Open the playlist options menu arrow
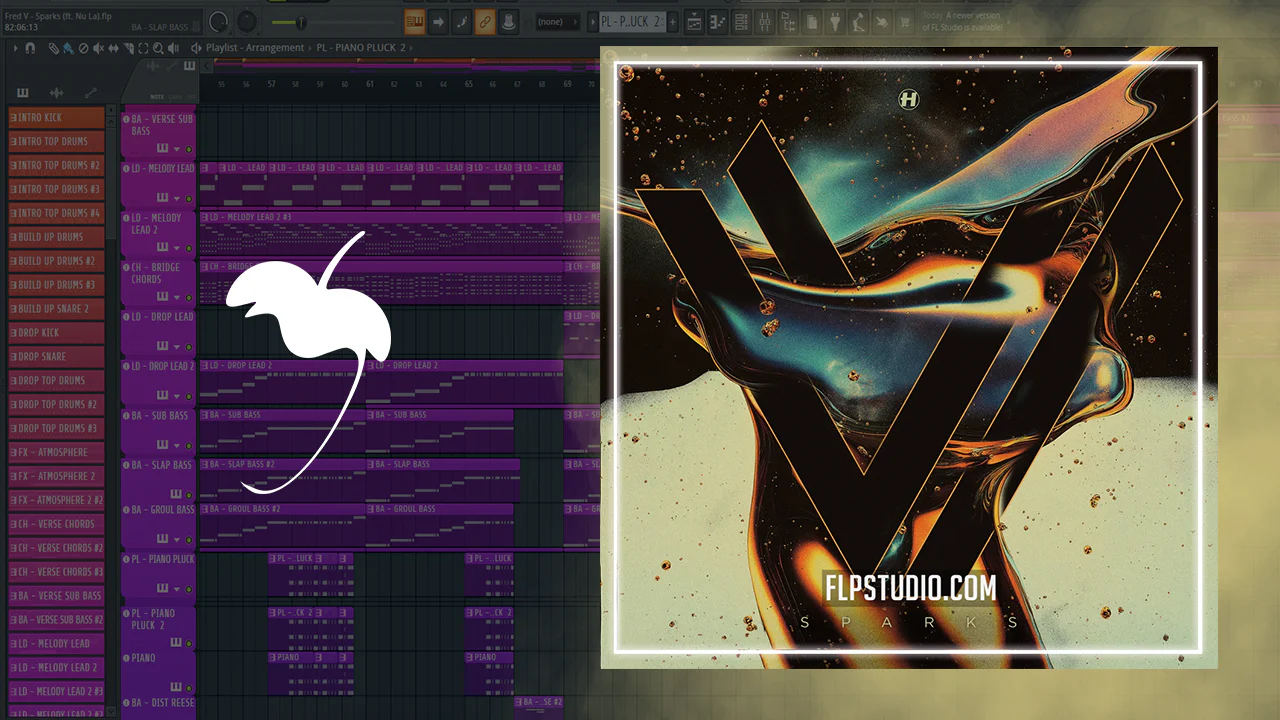This screenshot has width=1280, height=720. tap(15, 48)
